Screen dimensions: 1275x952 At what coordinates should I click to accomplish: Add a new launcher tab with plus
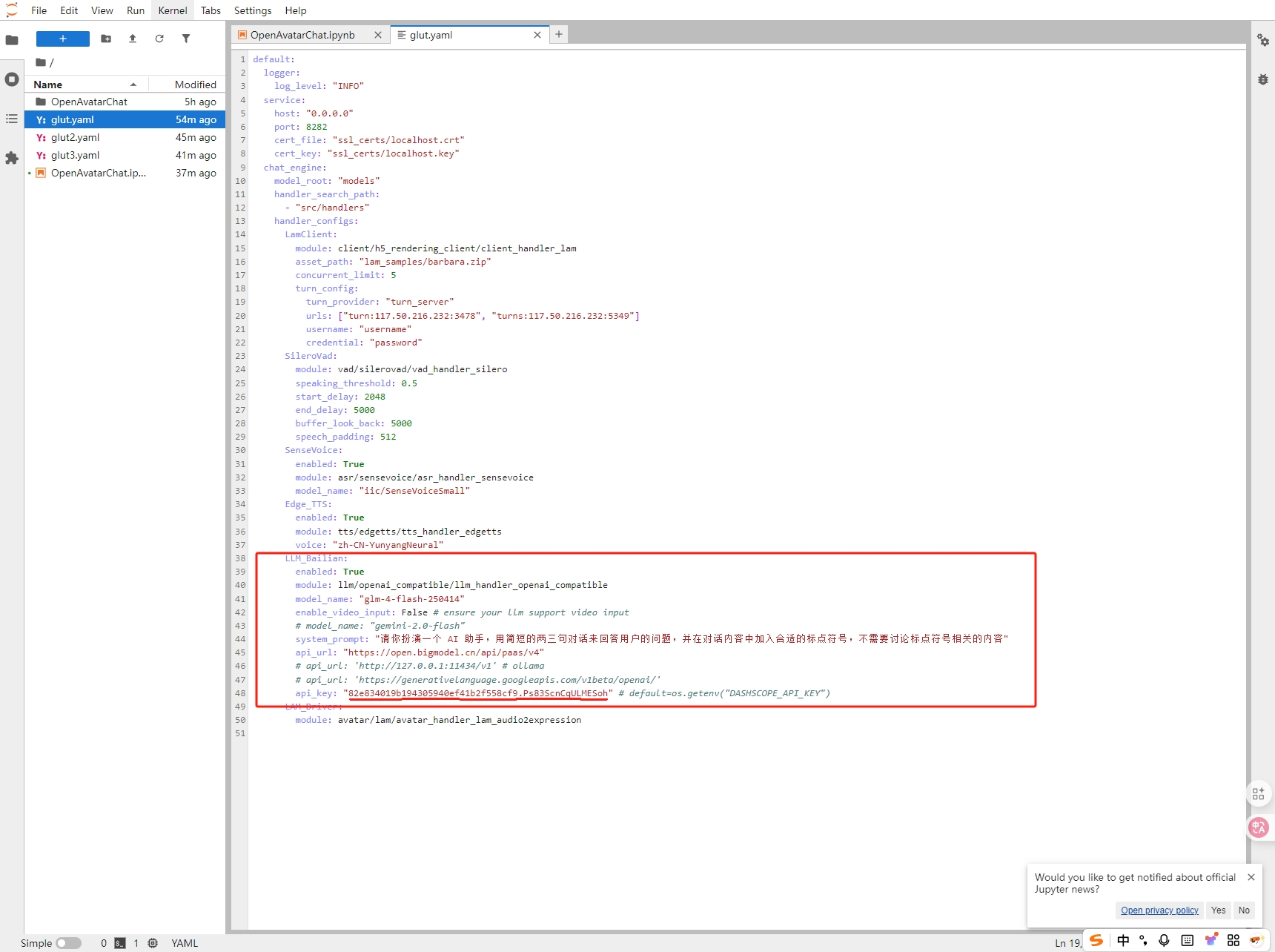pyautogui.click(x=559, y=34)
